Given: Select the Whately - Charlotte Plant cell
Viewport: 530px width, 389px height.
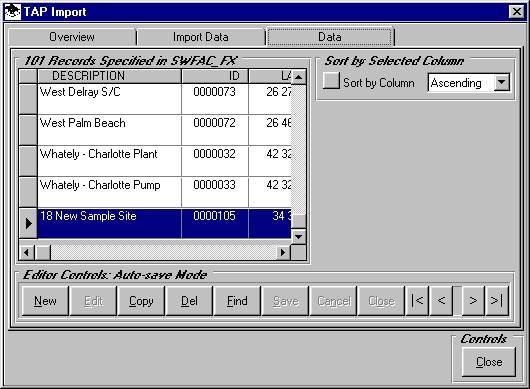Looking at the screenshot, I should click(110, 161).
